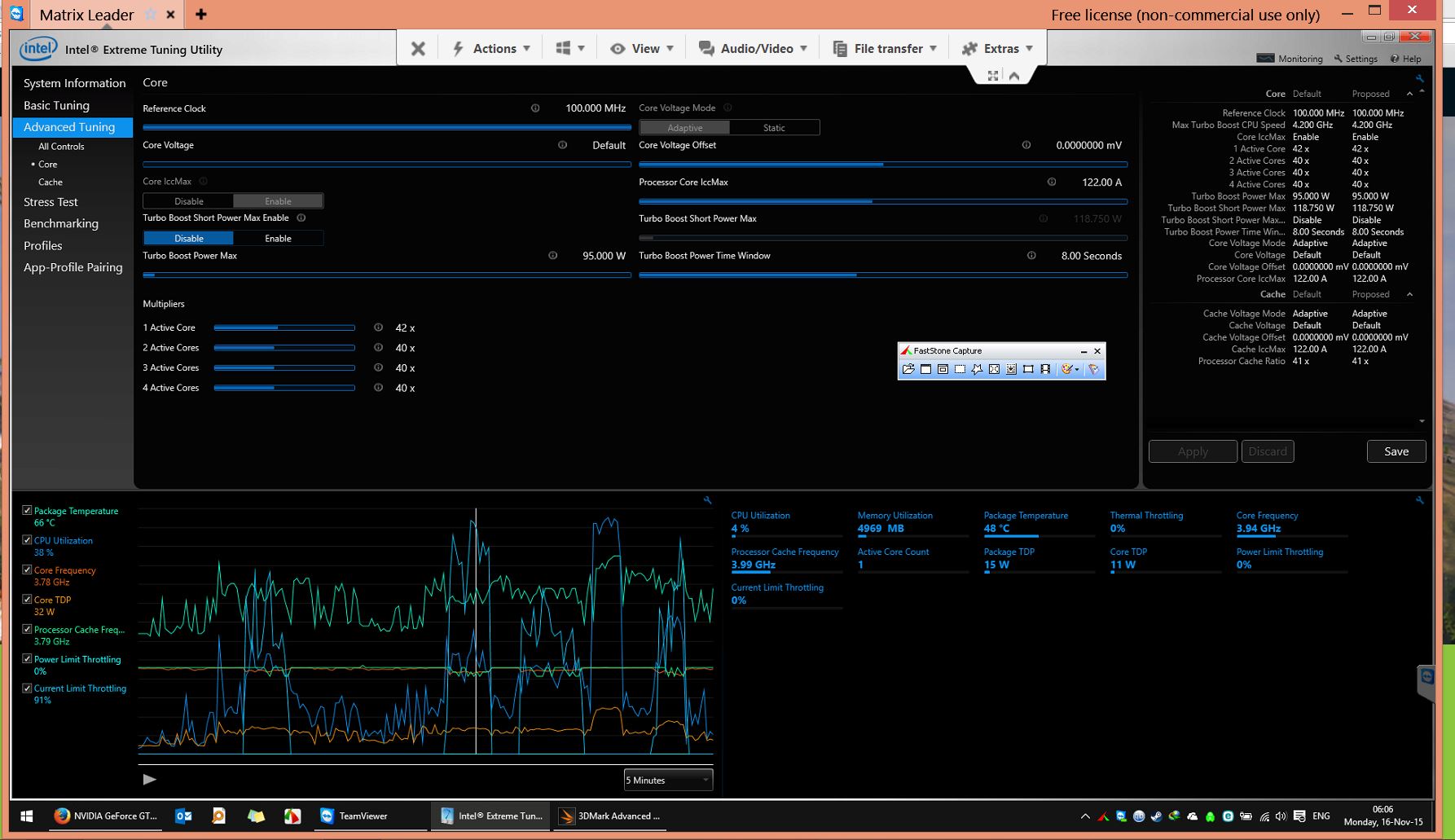Select FastStone capture scrolling window tool

tap(1011, 369)
